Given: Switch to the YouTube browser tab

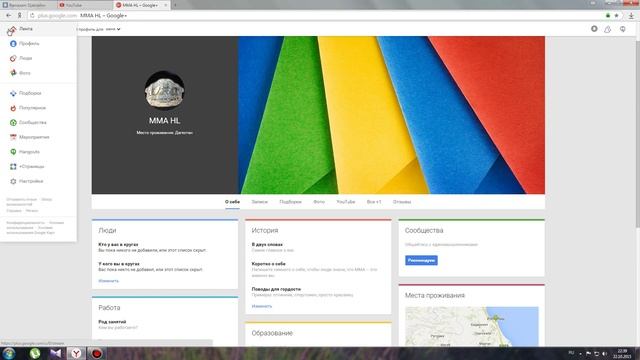Looking at the screenshot, I should (x=84, y=5).
